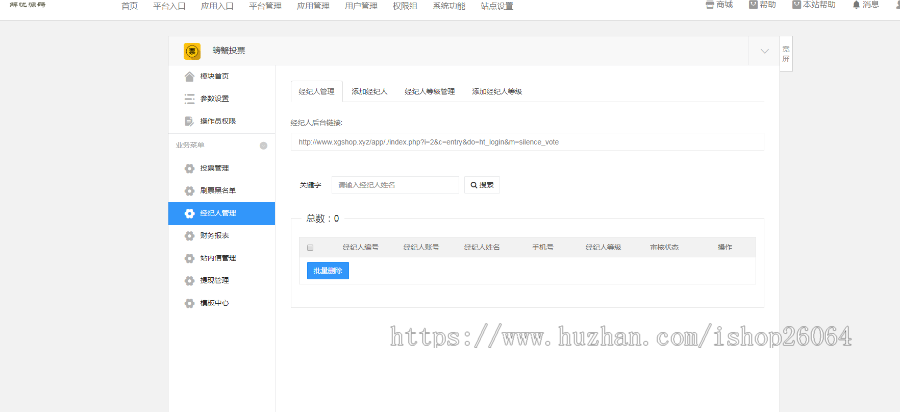The width and height of the screenshot is (900, 412).
Task: Open 操作员权限 via its document icon
Action: 189,121
